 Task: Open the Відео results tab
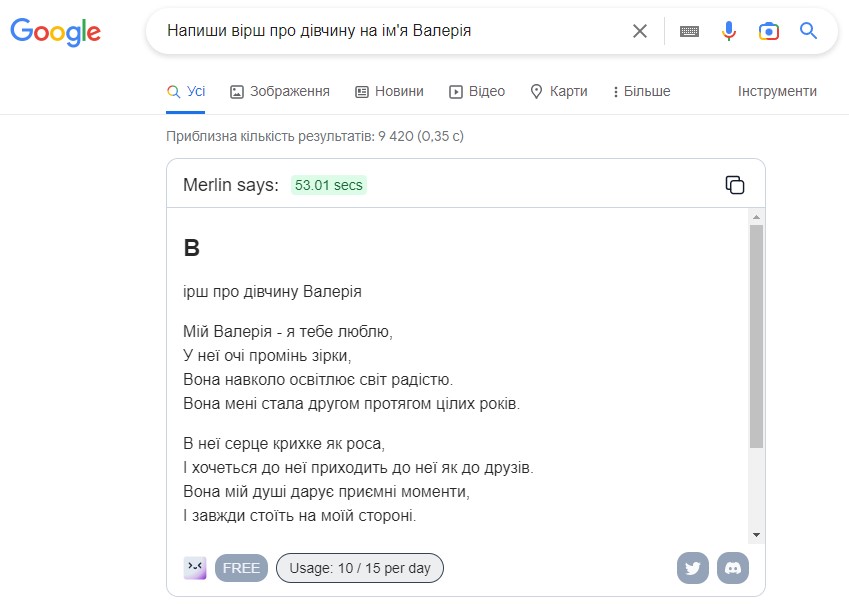[477, 91]
